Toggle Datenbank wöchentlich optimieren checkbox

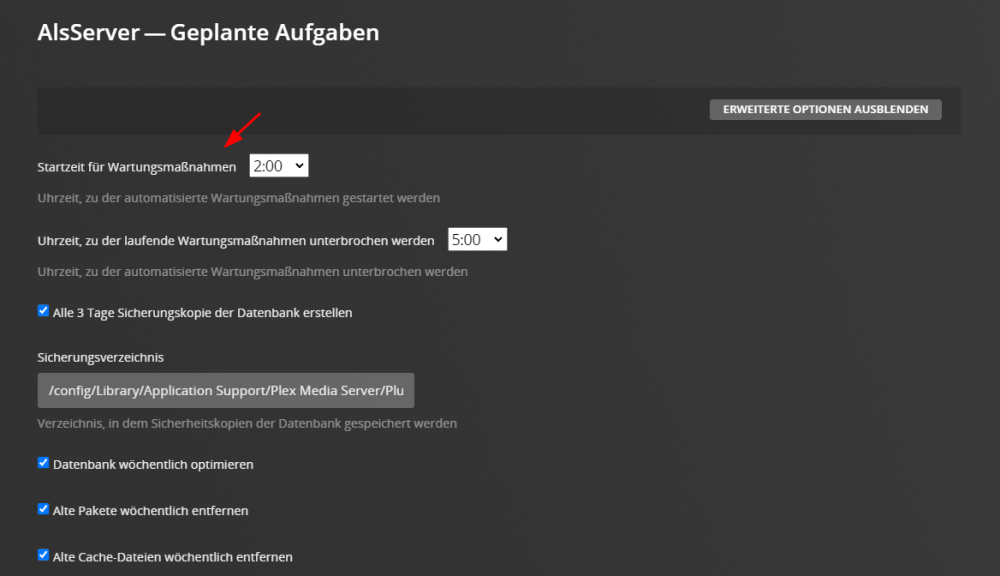[x=43, y=462]
